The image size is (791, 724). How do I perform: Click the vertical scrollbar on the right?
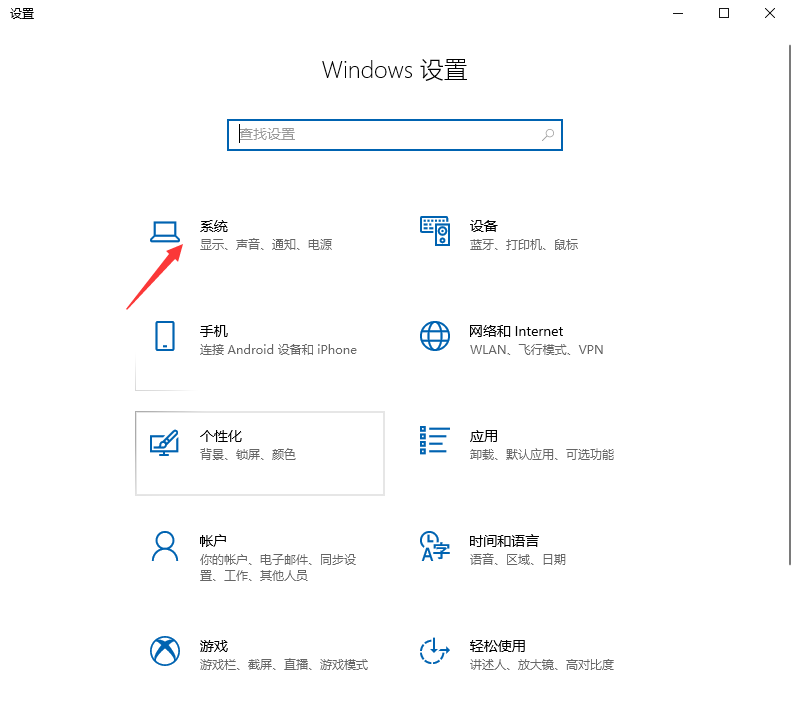[789, 305]
